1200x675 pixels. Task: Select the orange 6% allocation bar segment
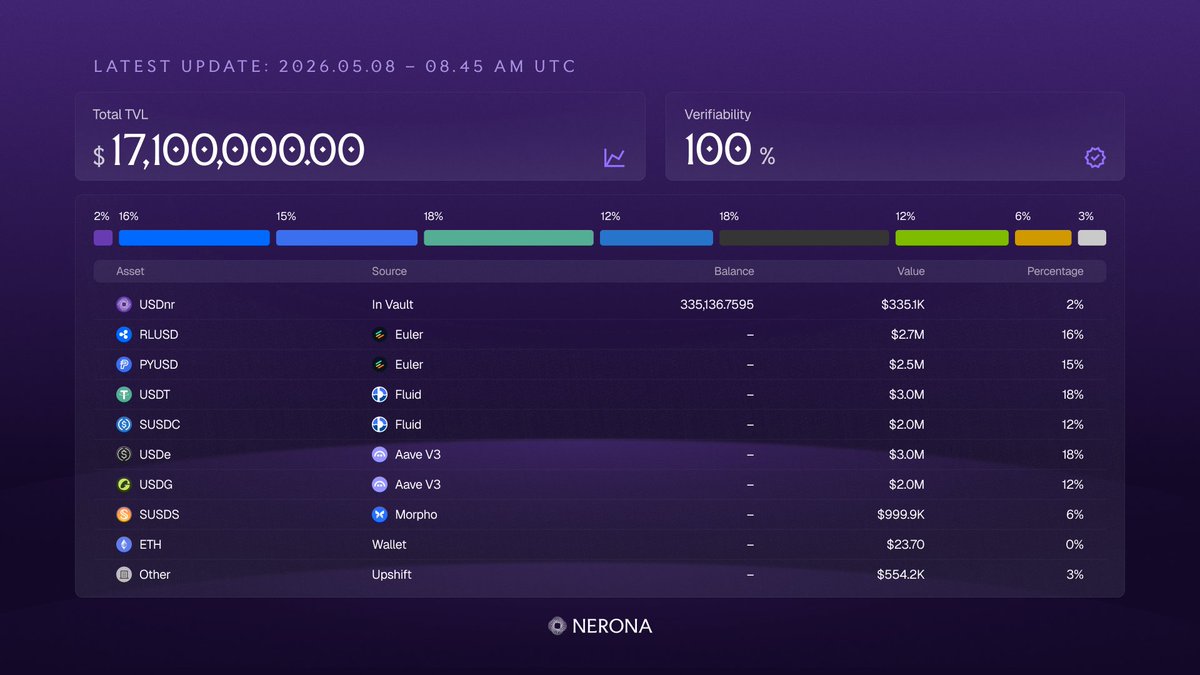coord(1043,238)
